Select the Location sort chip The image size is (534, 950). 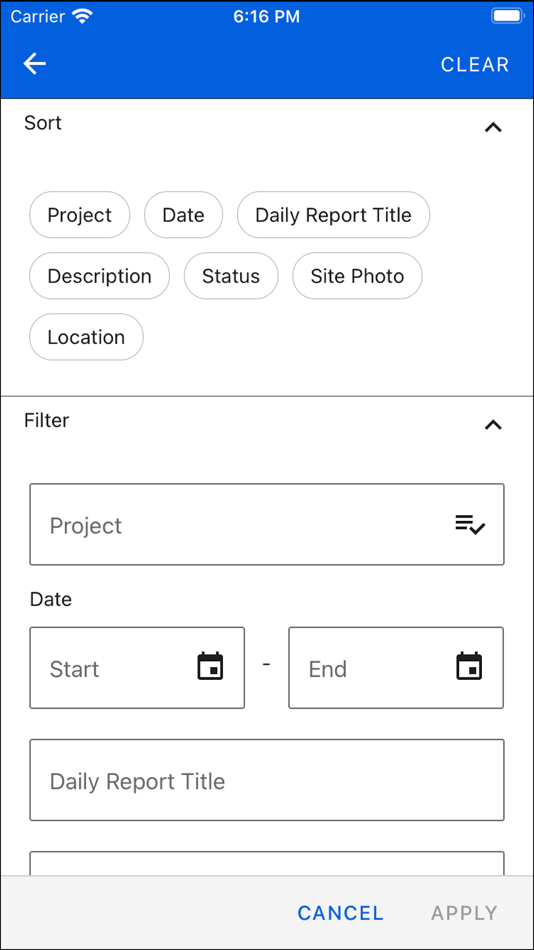coord(86,337)
